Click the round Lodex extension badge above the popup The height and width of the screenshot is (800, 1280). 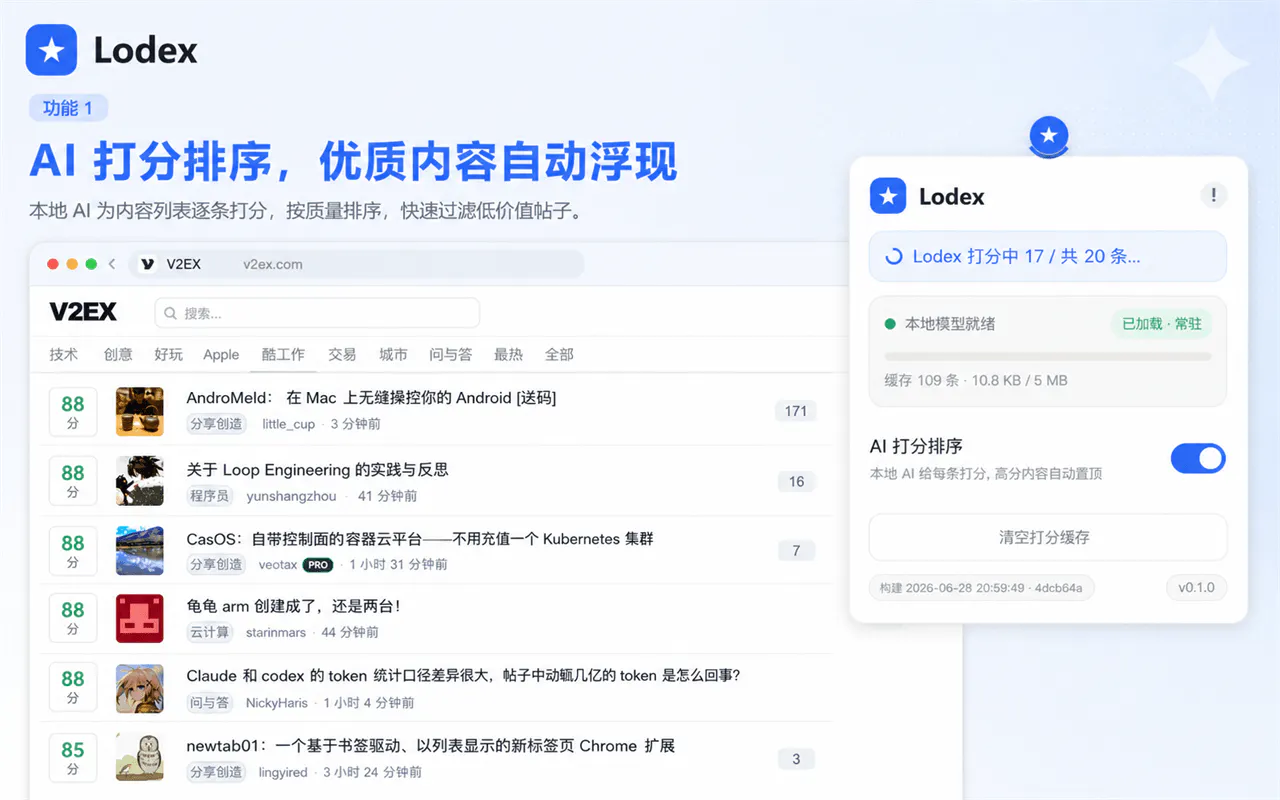(1048, 135)
